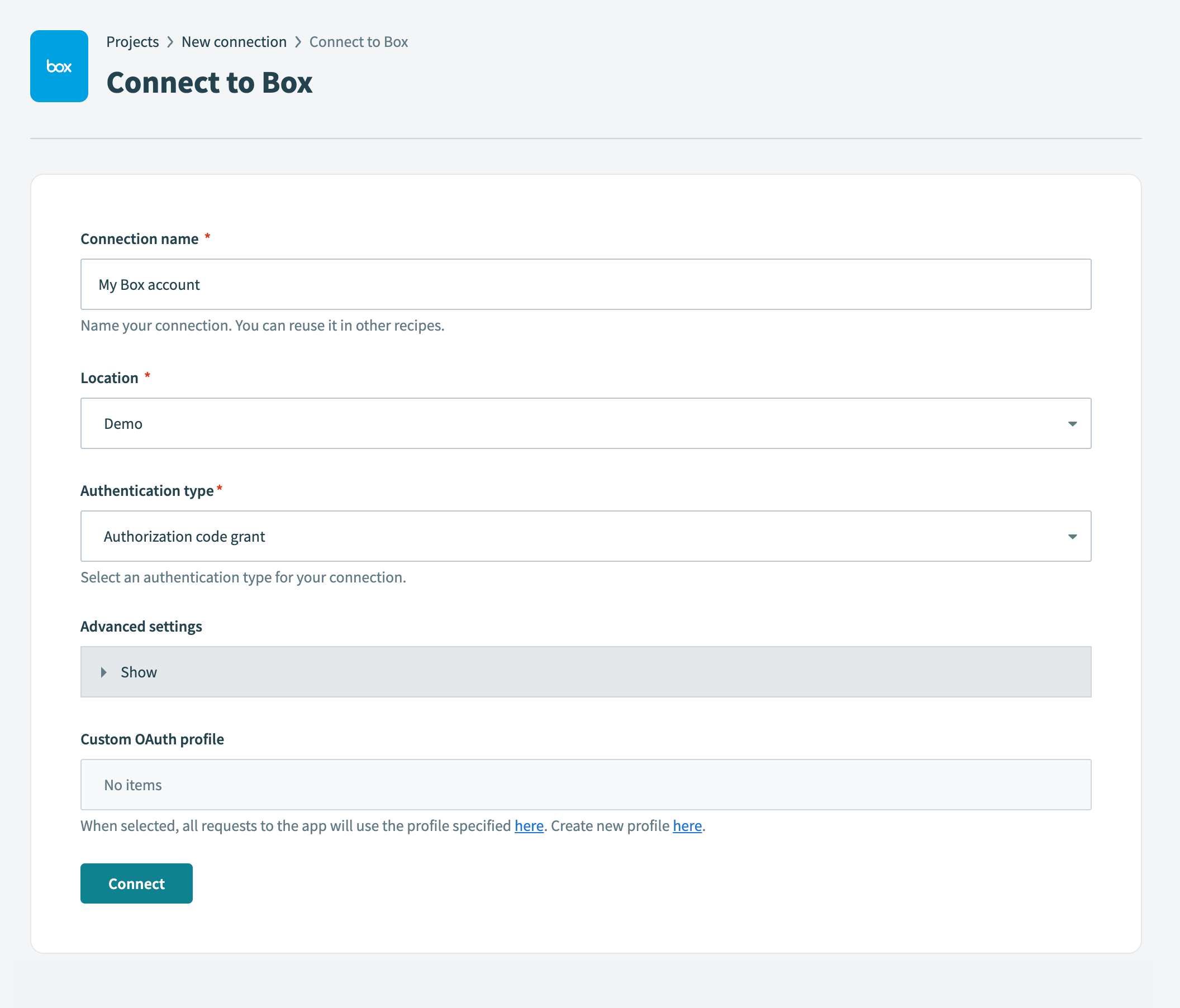Viewport: 1180px width, 1008px height.
Task: Click the Advanced settings heading
Action: (141, 626)
